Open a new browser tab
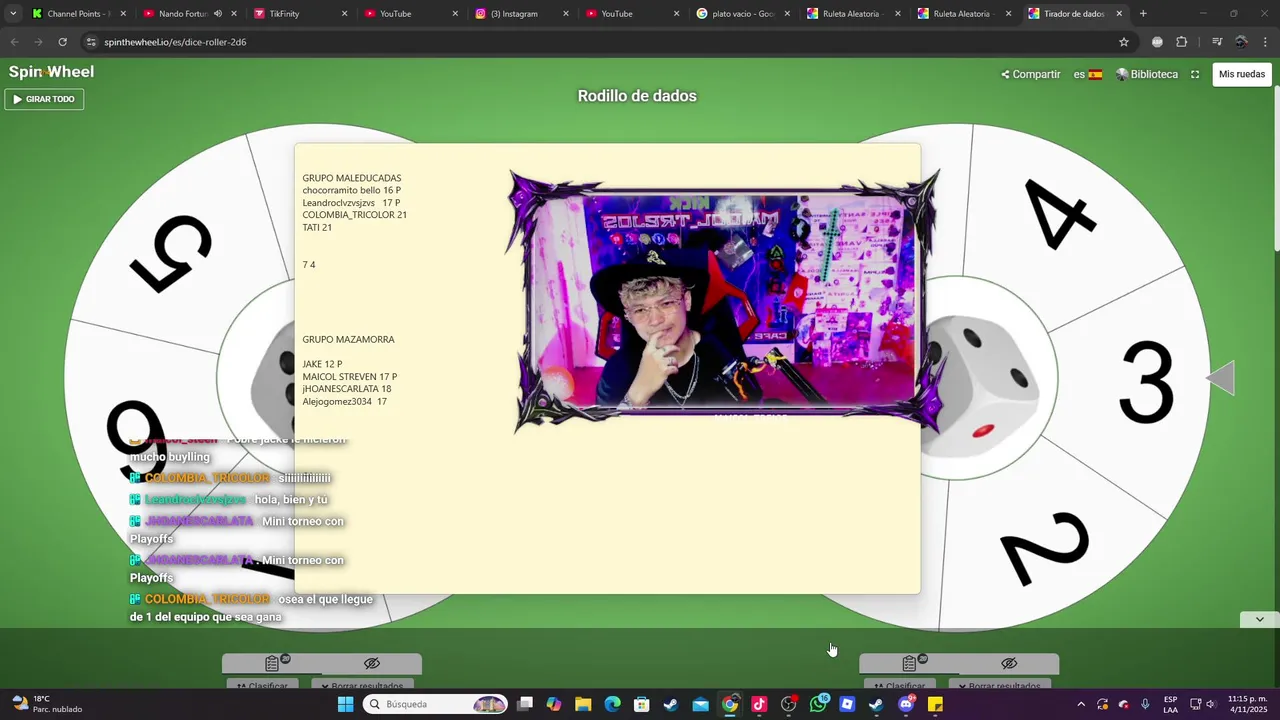The height and width of the screenshot is (720, 1280). pos(1143,14)
